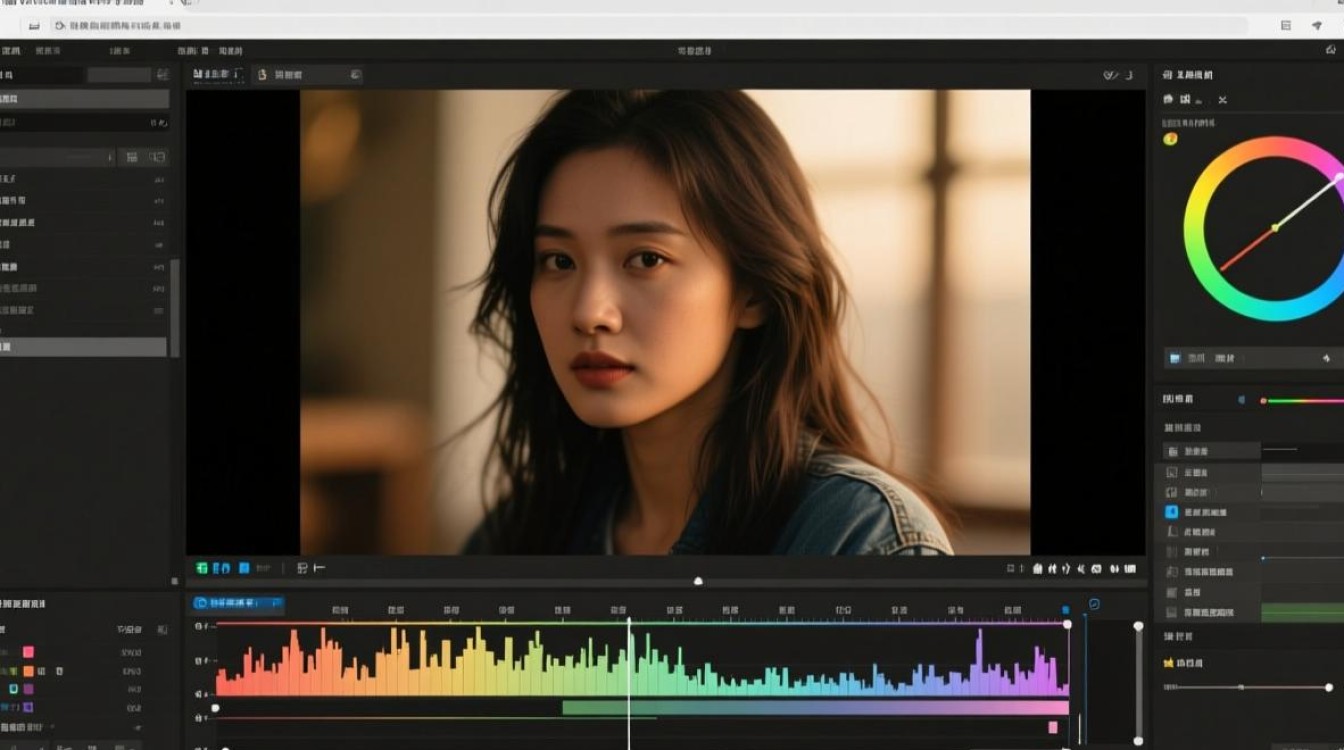Viewport: 1344px width, 750px height.
Task: Select the blue highlighted icon in the effects list
Action: pos(1172,512)
